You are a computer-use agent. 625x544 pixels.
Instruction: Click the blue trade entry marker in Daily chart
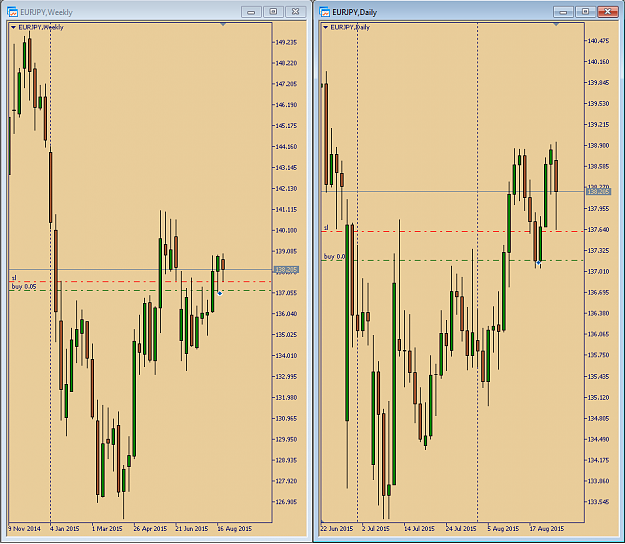coord(539,263)
